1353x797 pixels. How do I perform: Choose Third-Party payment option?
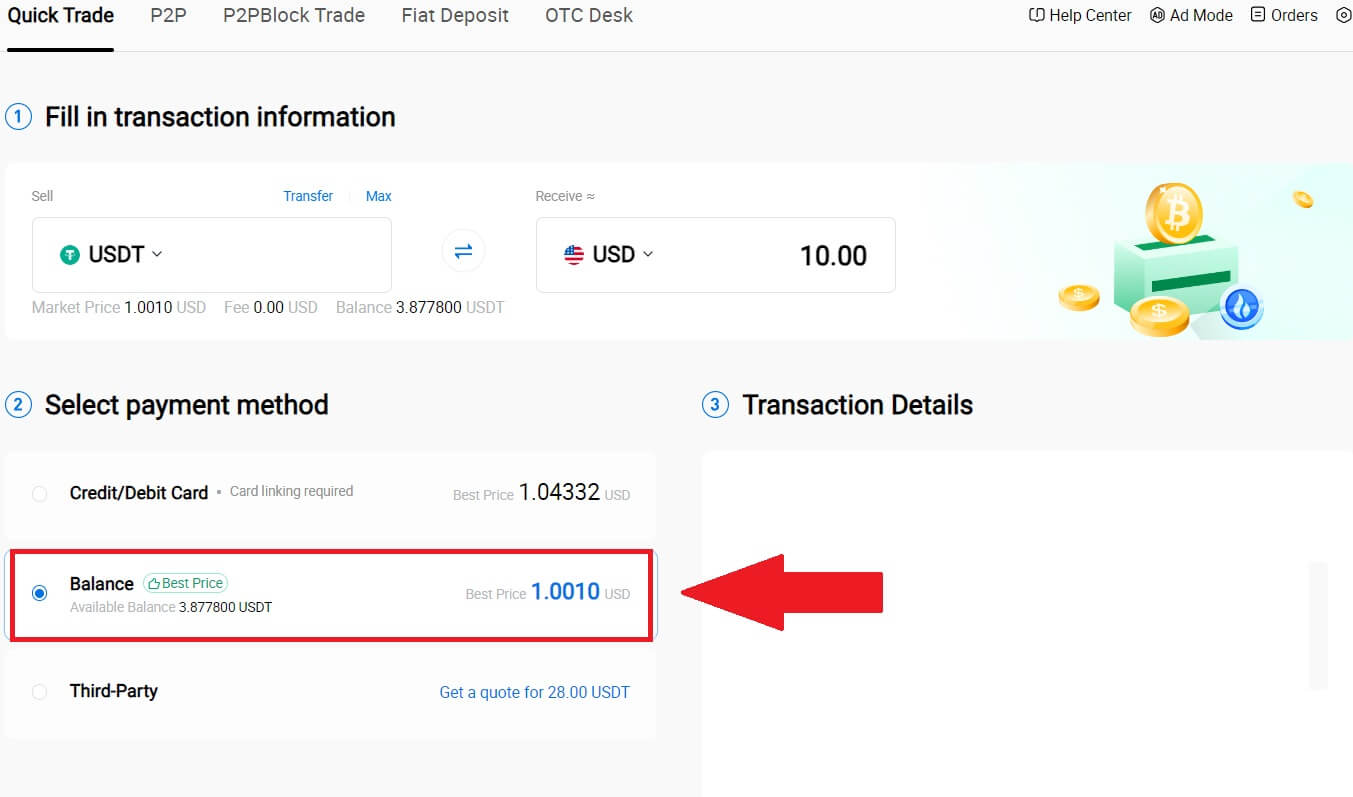point(39,691)
